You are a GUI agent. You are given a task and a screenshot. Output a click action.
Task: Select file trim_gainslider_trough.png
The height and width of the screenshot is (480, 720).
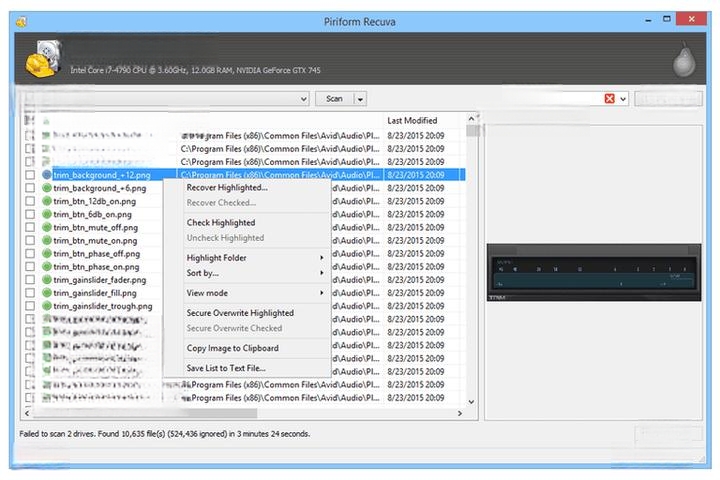(103, 306)
